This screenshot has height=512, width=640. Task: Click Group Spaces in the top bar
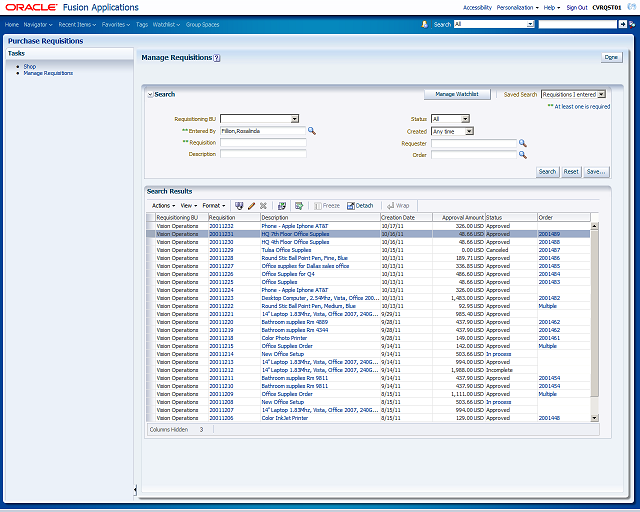click(x=202, y=24)
